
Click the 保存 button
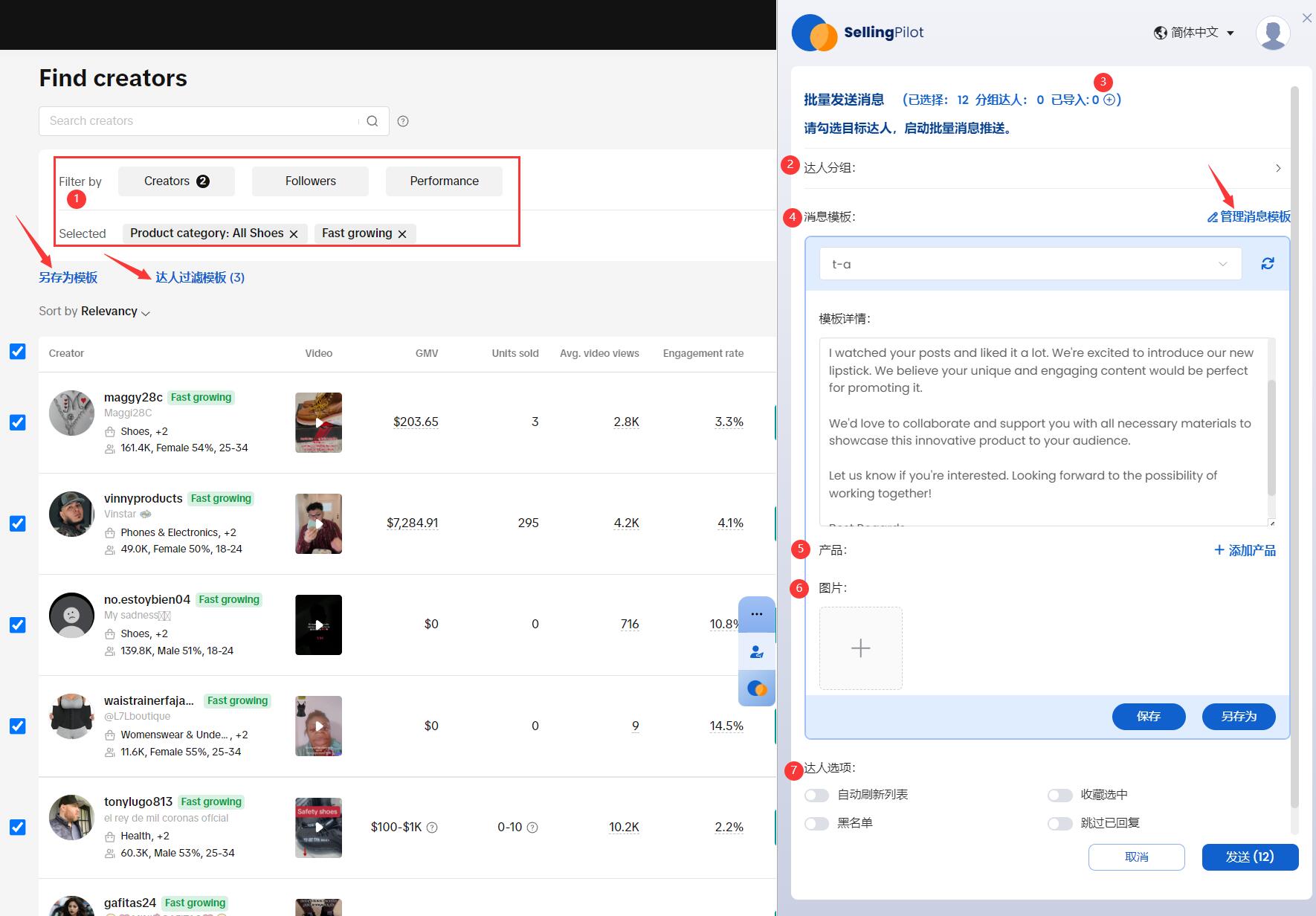pos(1149,716)
